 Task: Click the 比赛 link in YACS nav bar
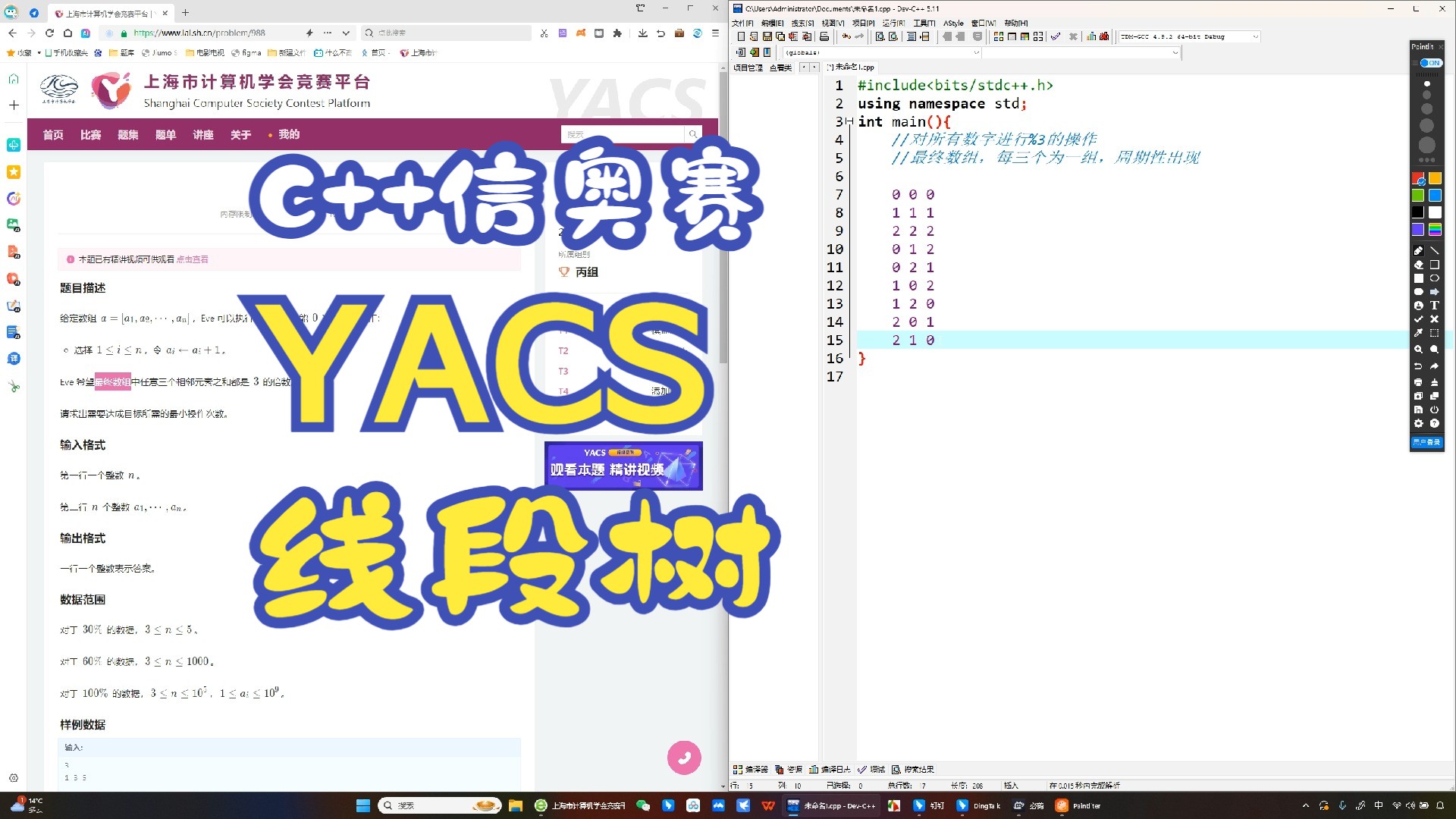[91, 134]
